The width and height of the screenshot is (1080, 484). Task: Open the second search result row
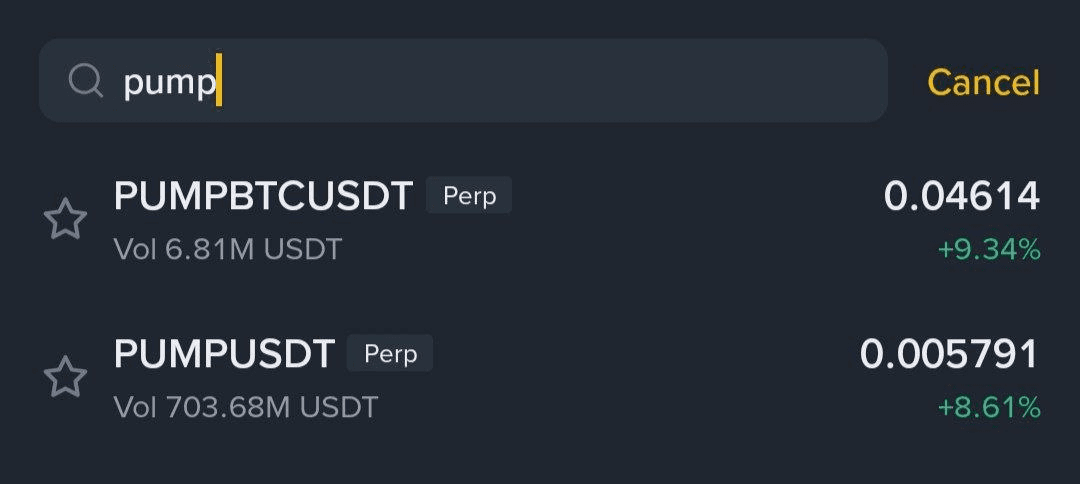pos(540,378)
